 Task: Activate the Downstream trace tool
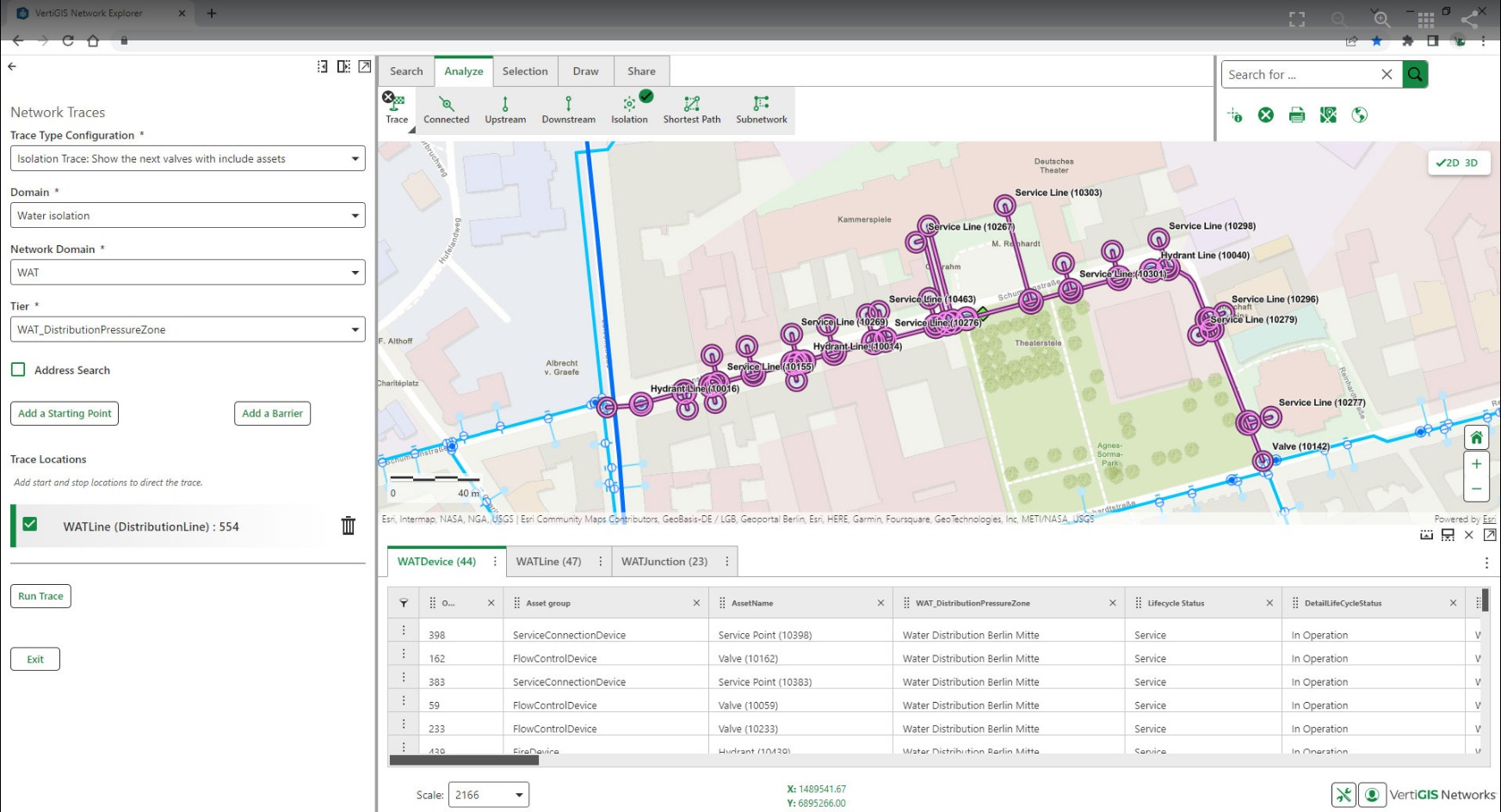[568, 110]
